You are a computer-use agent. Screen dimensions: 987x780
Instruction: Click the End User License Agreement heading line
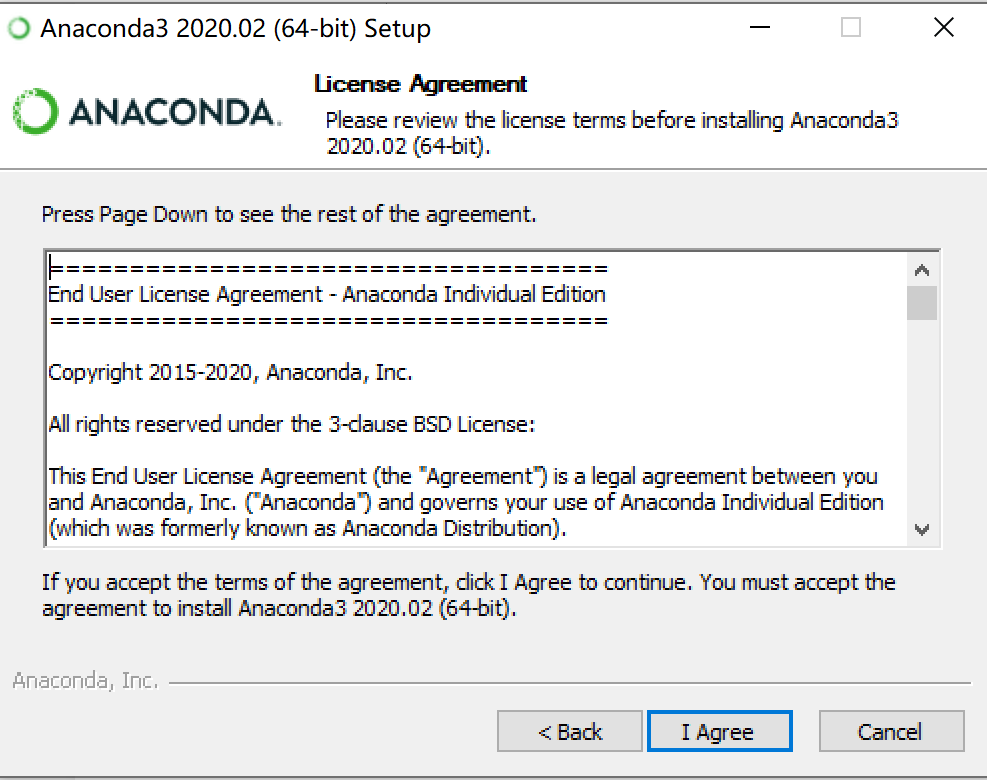point(327,294)
